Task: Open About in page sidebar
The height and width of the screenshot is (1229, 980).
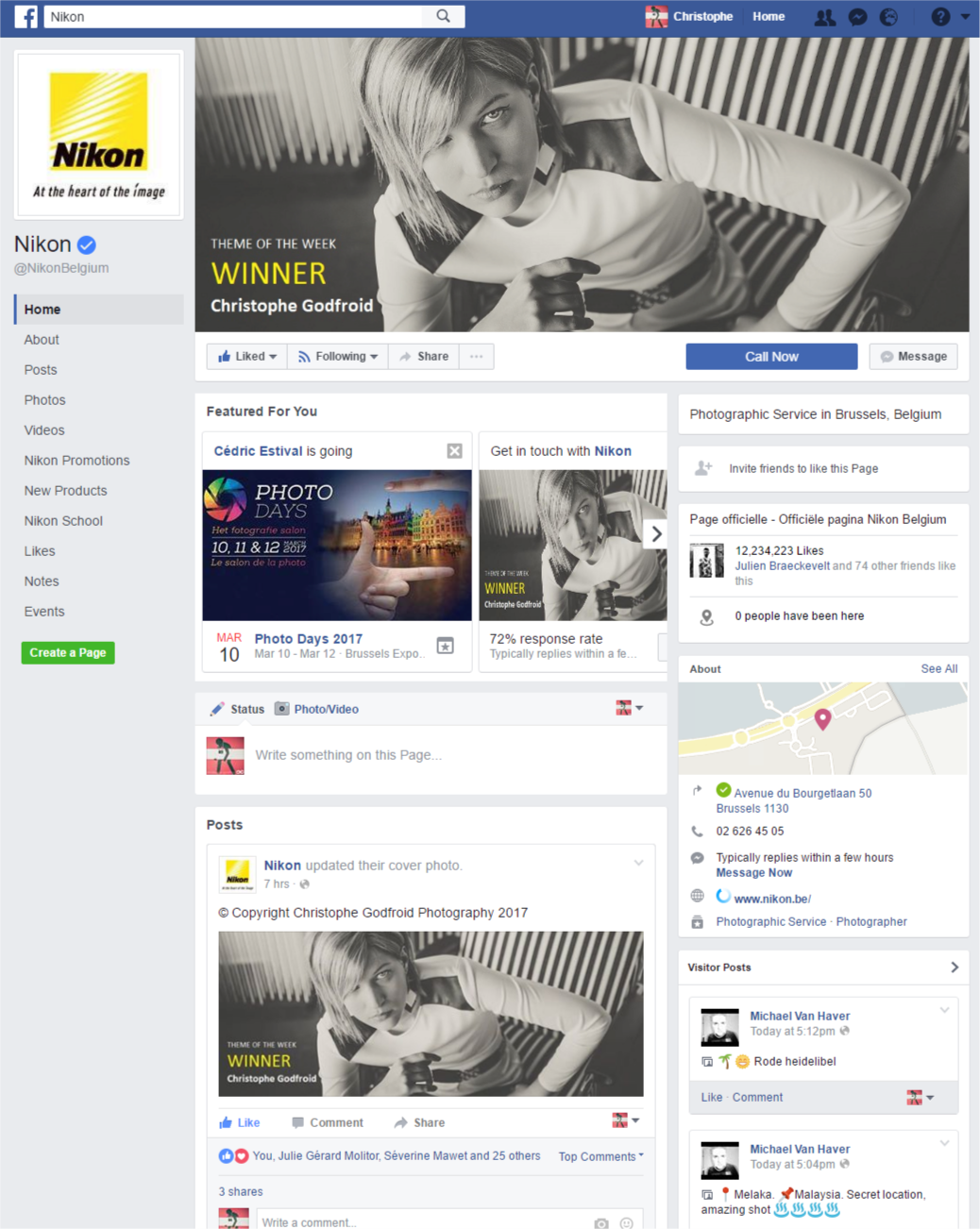Action: (42, 340)
